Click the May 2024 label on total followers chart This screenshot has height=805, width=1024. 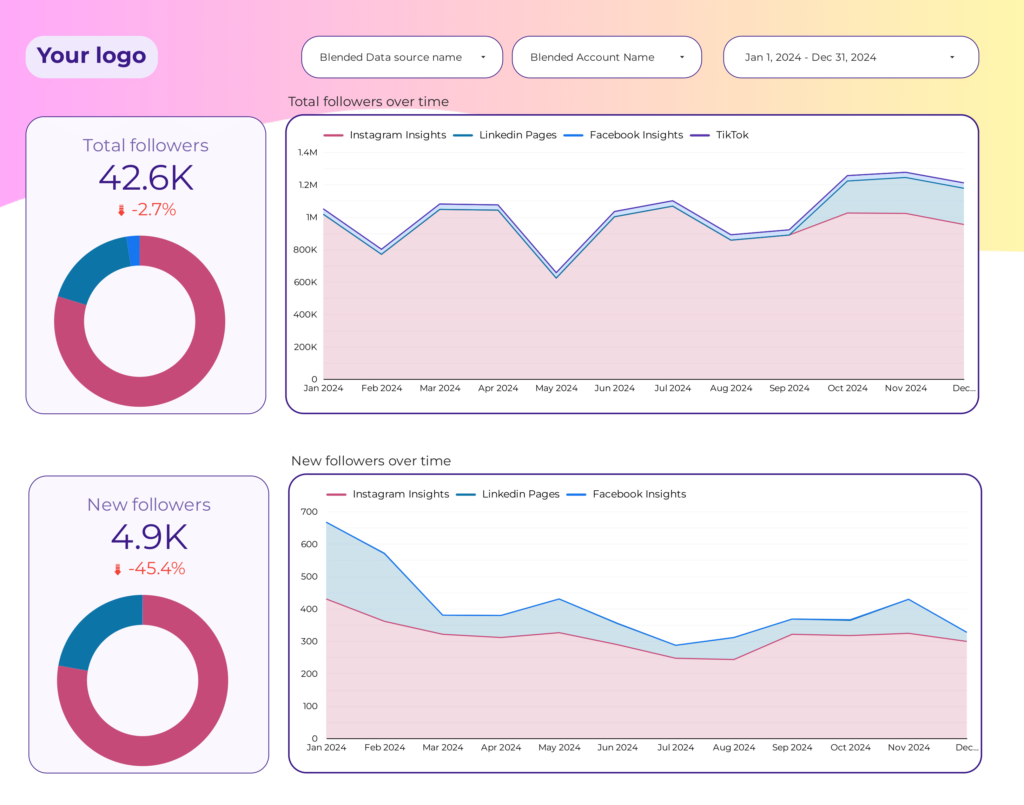(x=556, y=388)
